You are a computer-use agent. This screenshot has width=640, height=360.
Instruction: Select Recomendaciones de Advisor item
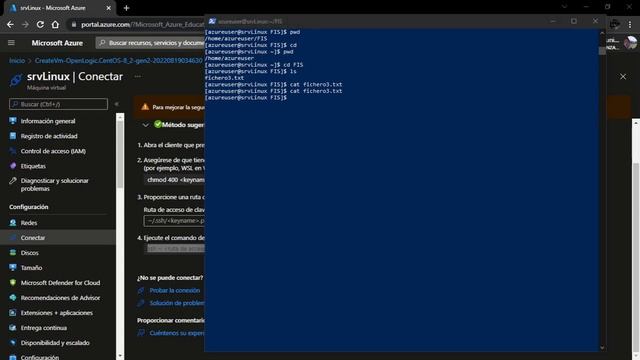click(60, 298)
